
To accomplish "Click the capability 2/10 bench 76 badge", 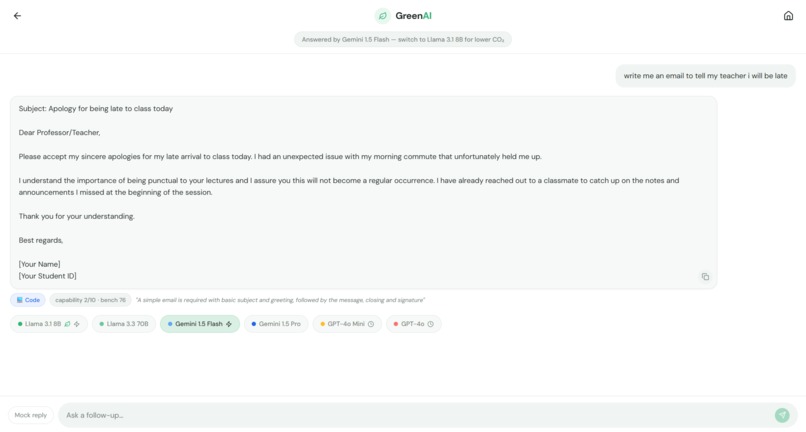I will click(90, 300).
